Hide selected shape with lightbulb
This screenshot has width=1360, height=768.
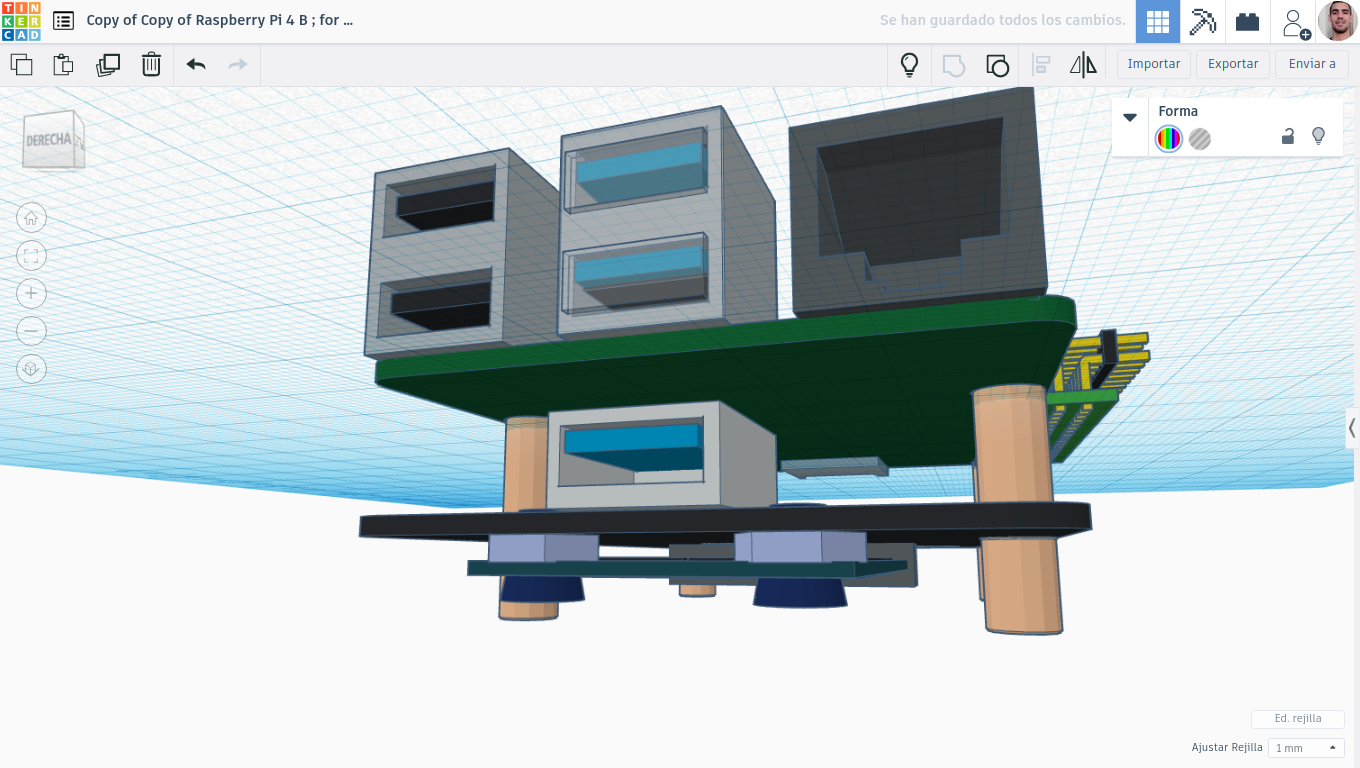click(x=1318, y=136)
